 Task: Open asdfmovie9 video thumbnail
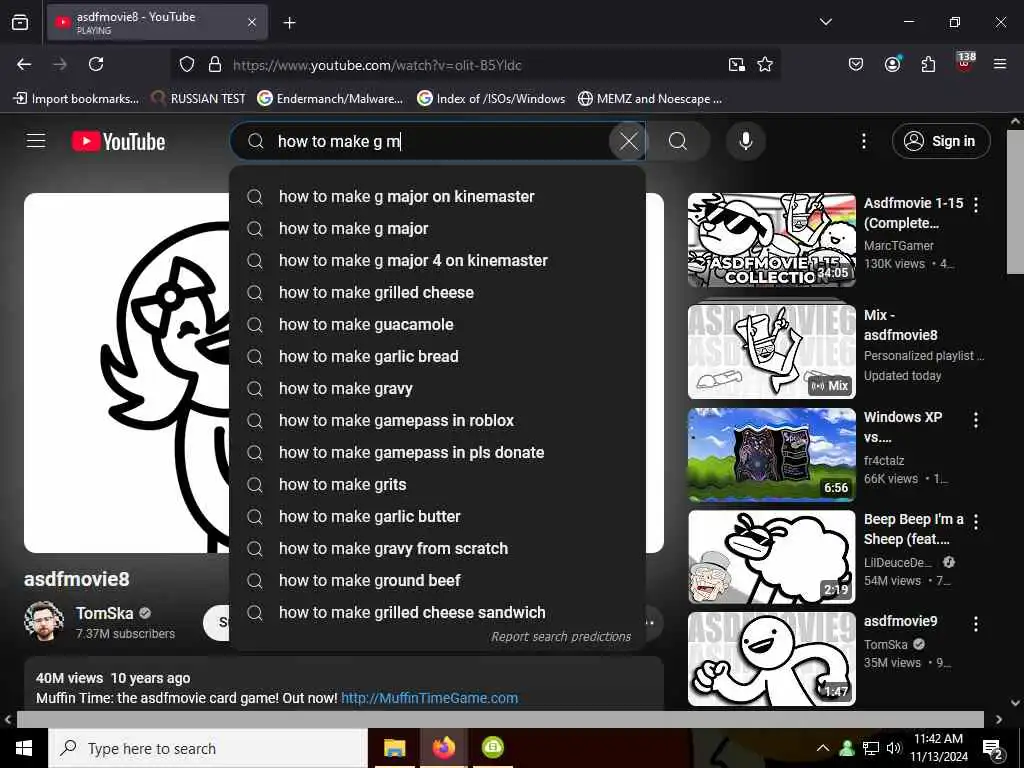771,659
